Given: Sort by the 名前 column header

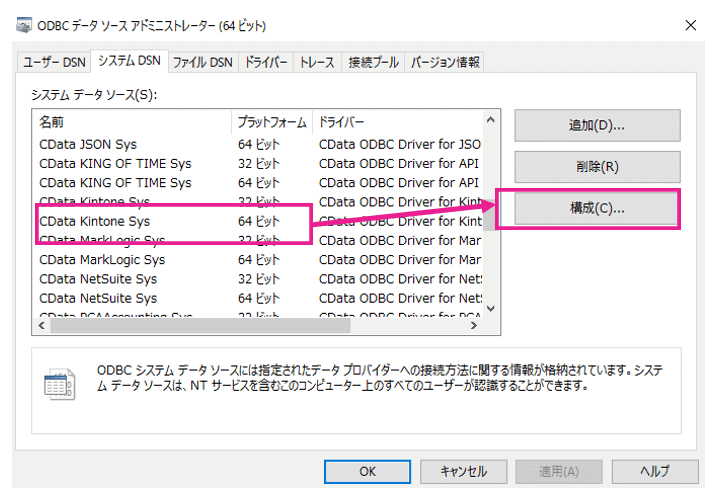Looking at the screenshot, I should tap(132, 122).
